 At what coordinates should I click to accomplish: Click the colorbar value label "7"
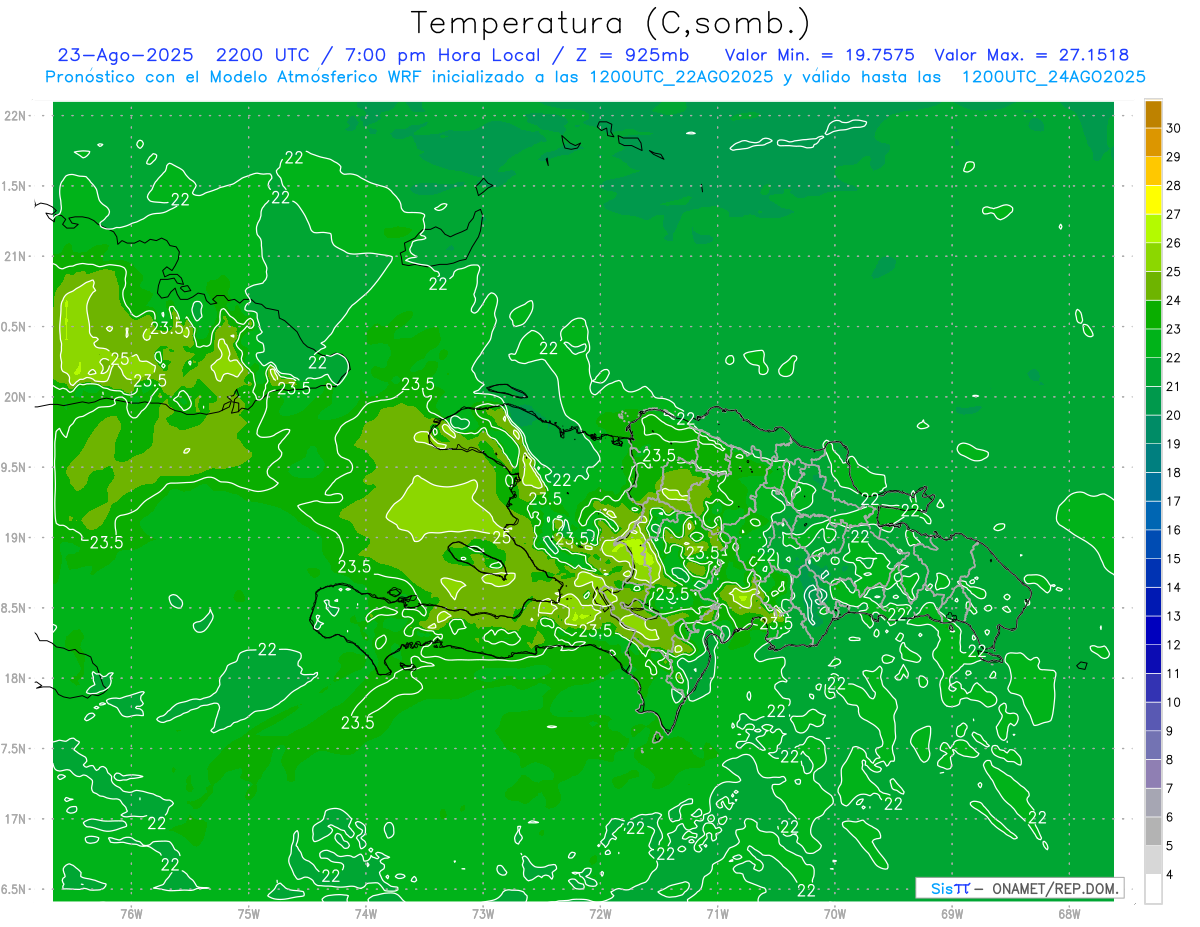pos(1171,789)
